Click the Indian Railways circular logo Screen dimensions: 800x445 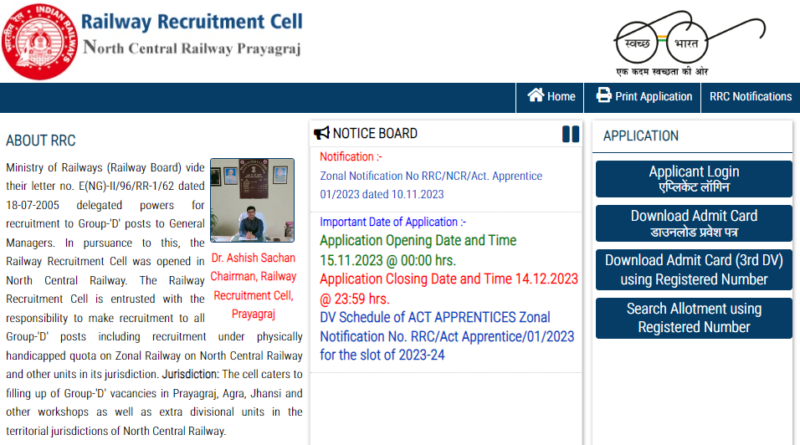pos(37,41)
